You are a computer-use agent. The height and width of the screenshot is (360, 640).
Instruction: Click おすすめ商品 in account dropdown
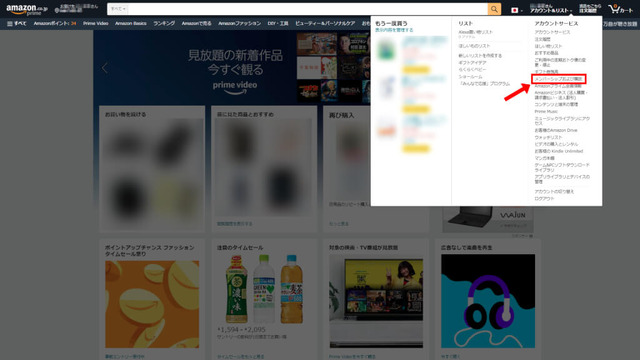pos(546,53)
